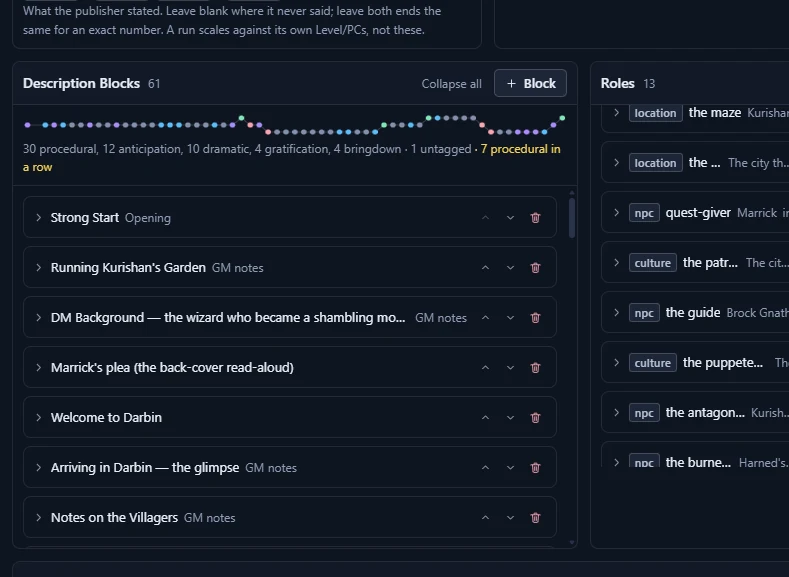Click GM notes tag on Notes on the Villagers
This screenshot has height=577, width=789.
pyautogui.click(x=209, y=518)
